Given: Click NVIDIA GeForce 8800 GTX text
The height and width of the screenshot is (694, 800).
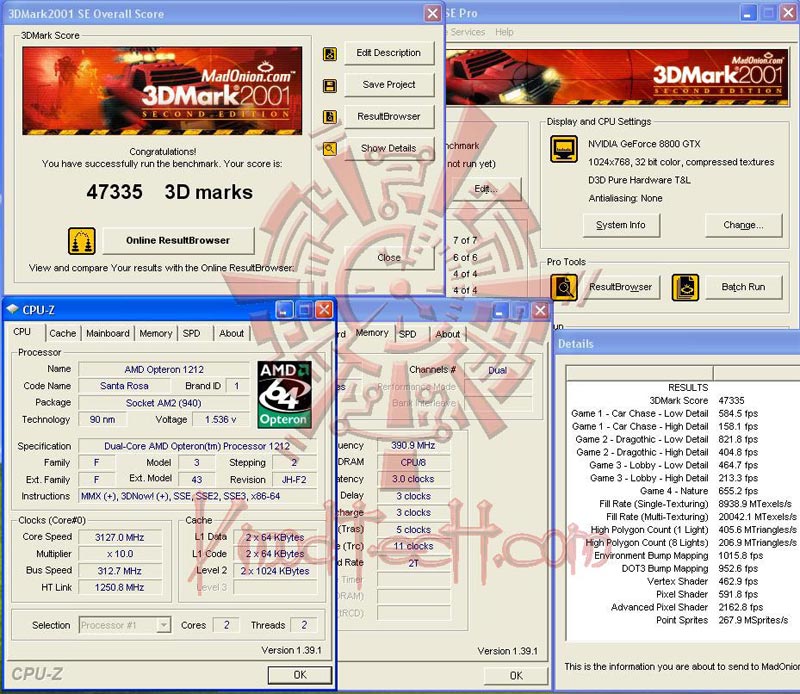Looking at the screenshot, I should (644, 144).
